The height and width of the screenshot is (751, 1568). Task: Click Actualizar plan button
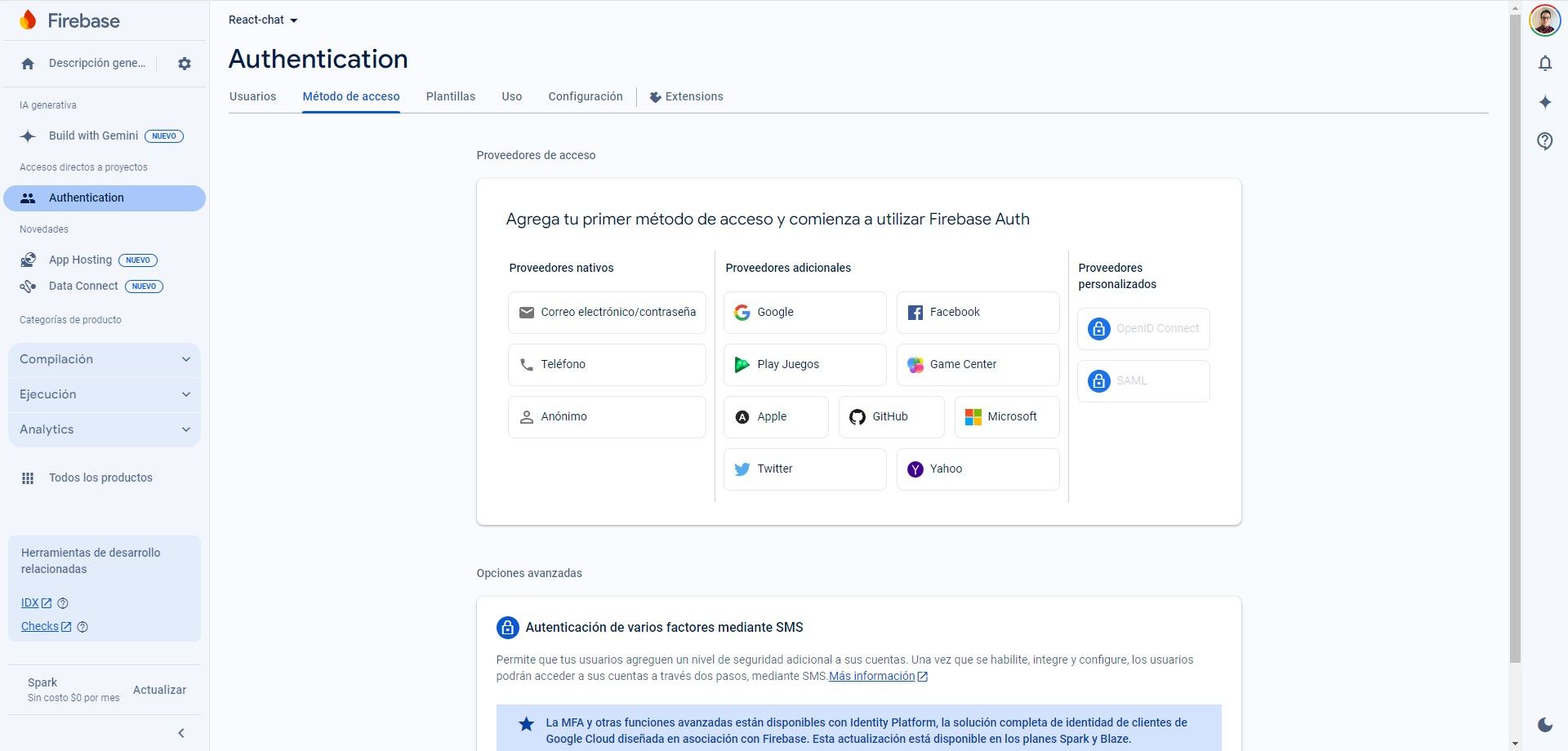(159, 690)
